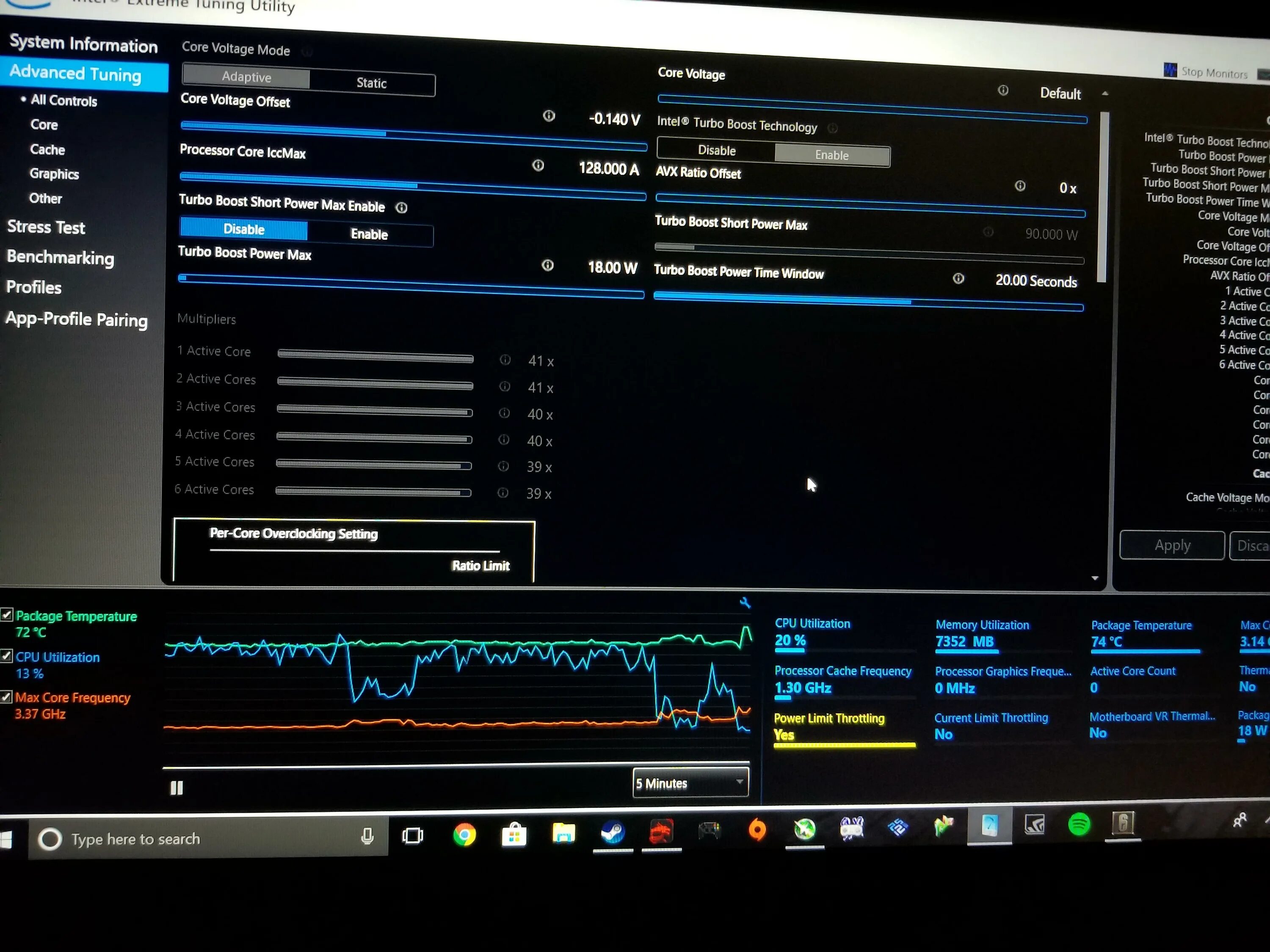Click the Task View taskbar button
The height and width of the screenshot is (952, 1270).
(412, 836)
